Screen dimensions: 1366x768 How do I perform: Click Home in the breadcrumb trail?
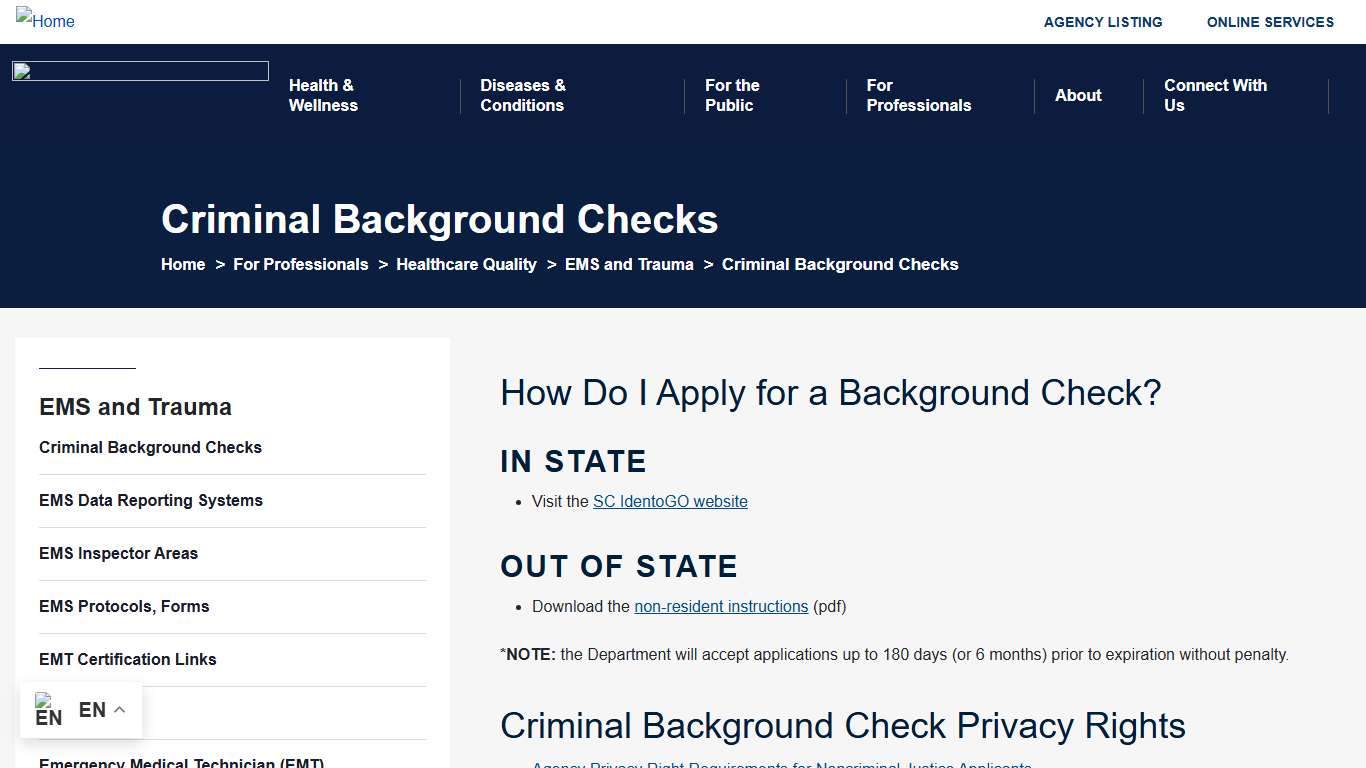(183, 264)
